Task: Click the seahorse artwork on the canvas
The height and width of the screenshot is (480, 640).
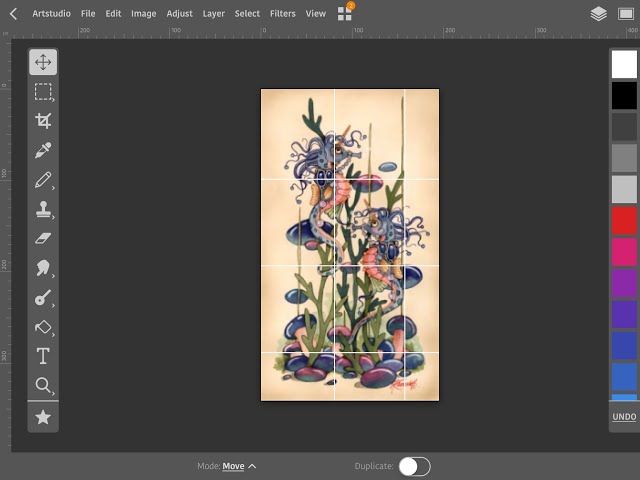Action: coord(350,244)
